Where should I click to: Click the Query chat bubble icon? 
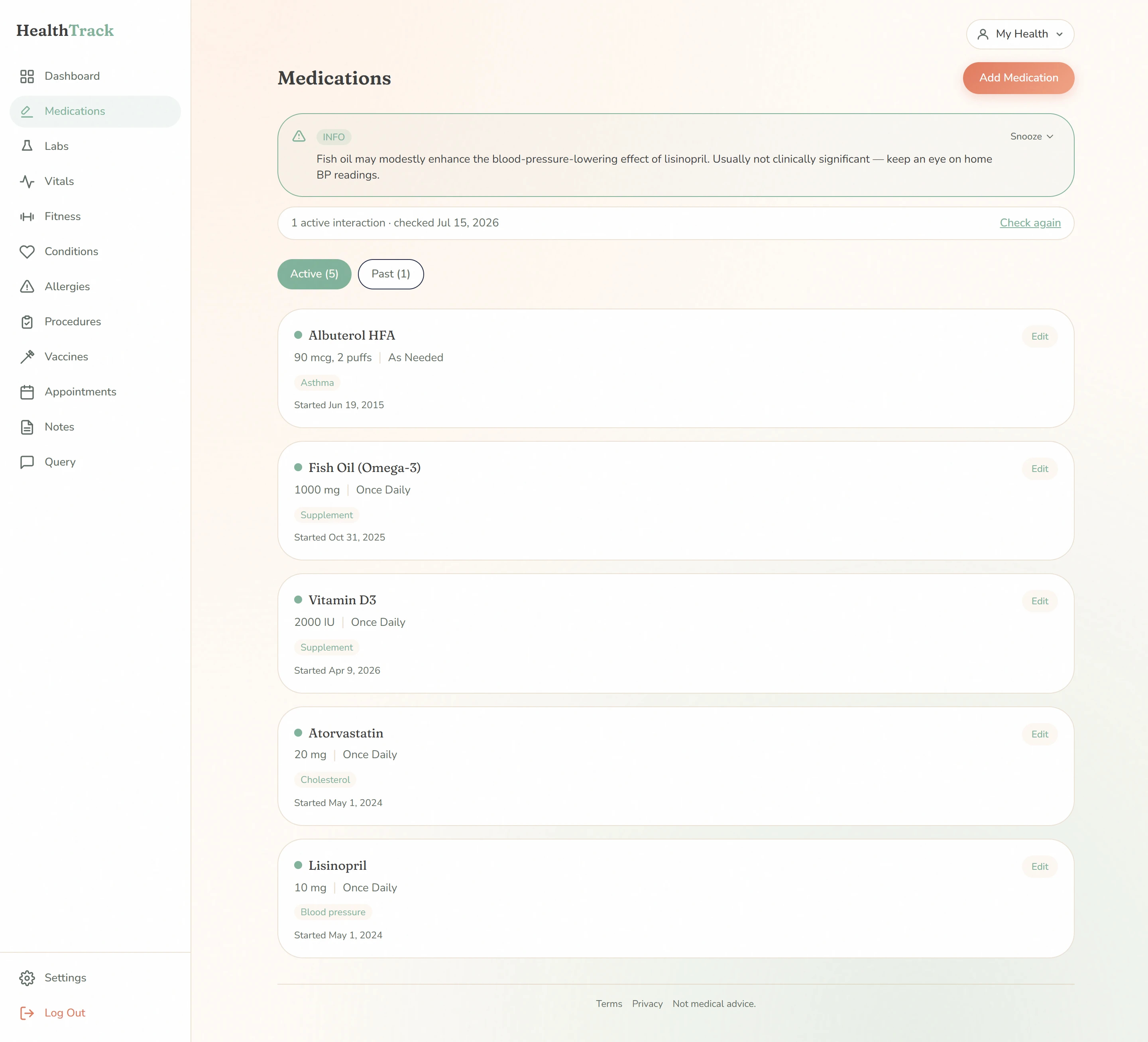coord(27,462)
